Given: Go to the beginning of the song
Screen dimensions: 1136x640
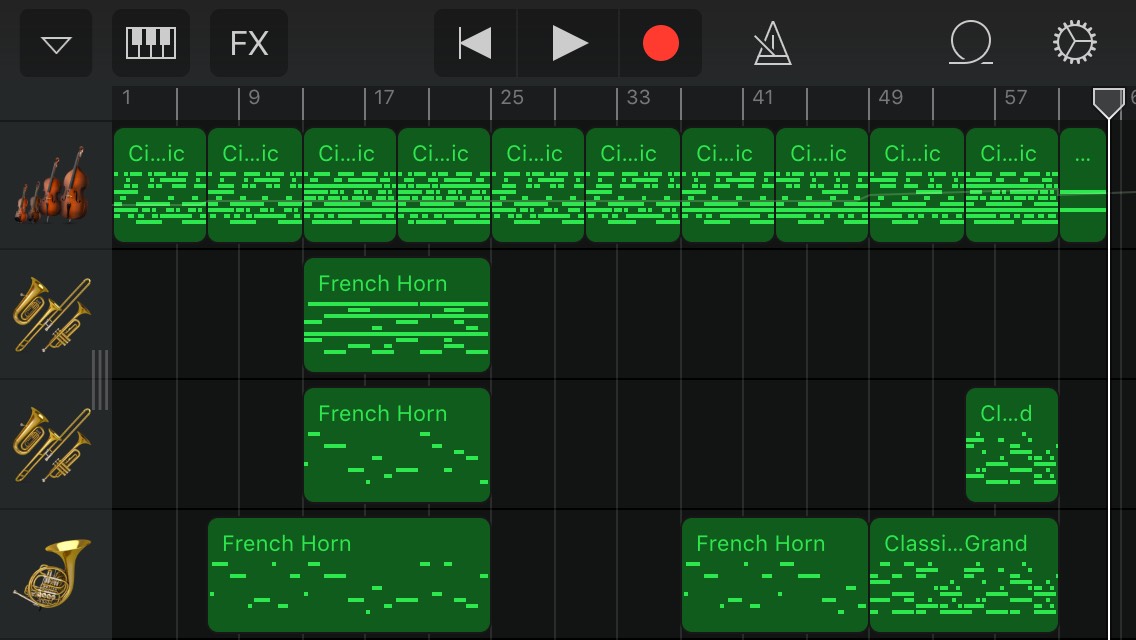Looking at the screenshot, I should tap(475, 43).
